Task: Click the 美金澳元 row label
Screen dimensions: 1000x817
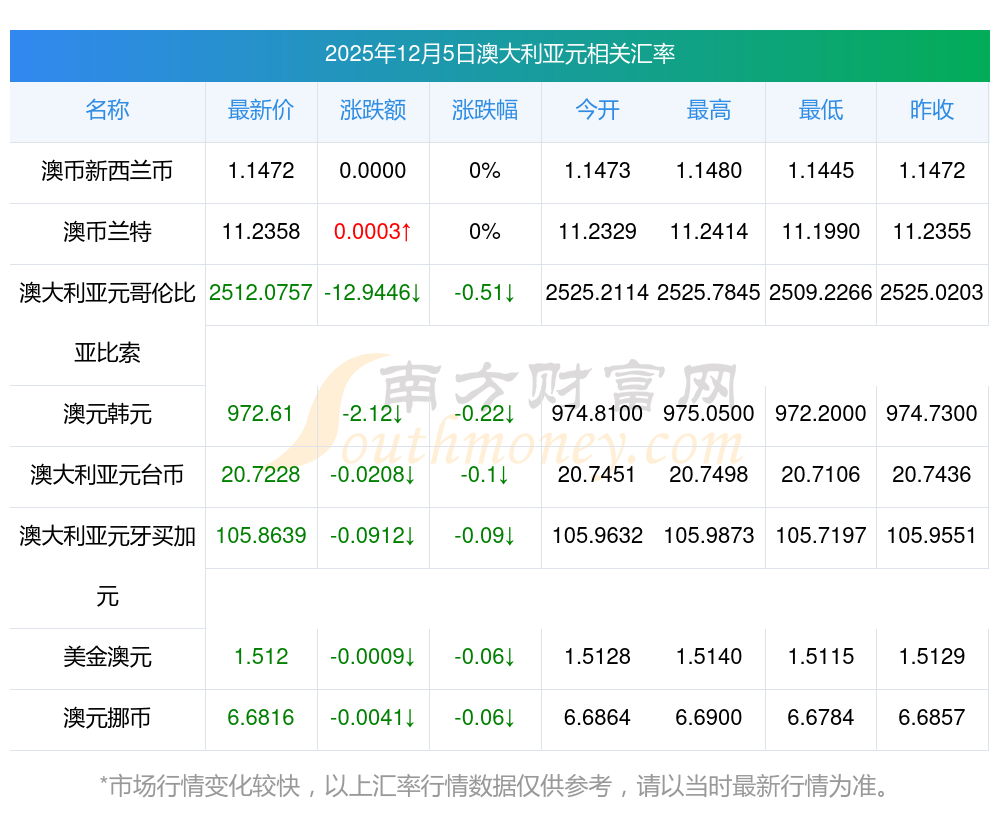Action: pos(107,657)
